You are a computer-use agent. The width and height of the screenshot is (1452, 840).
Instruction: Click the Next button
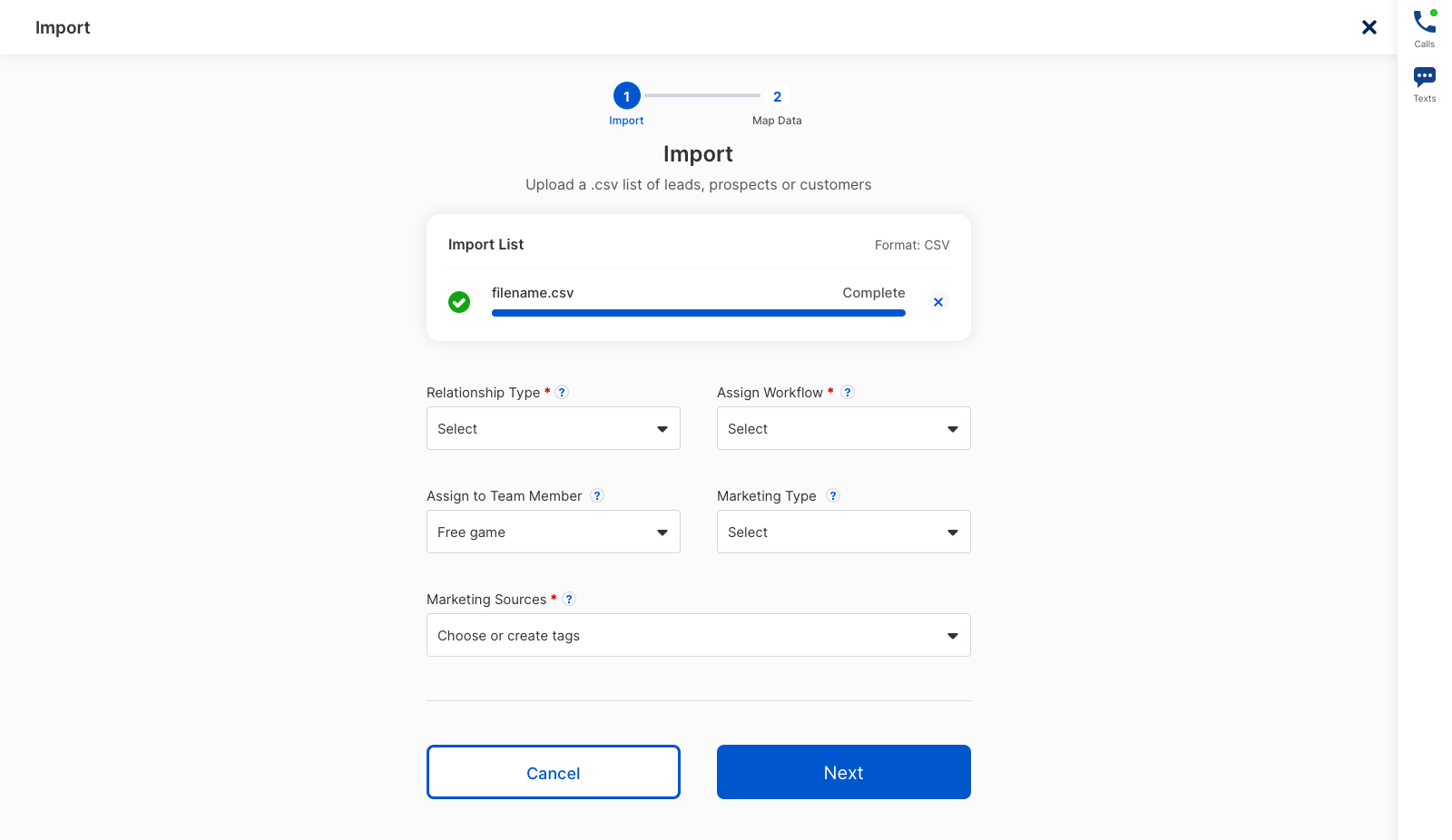843,772
